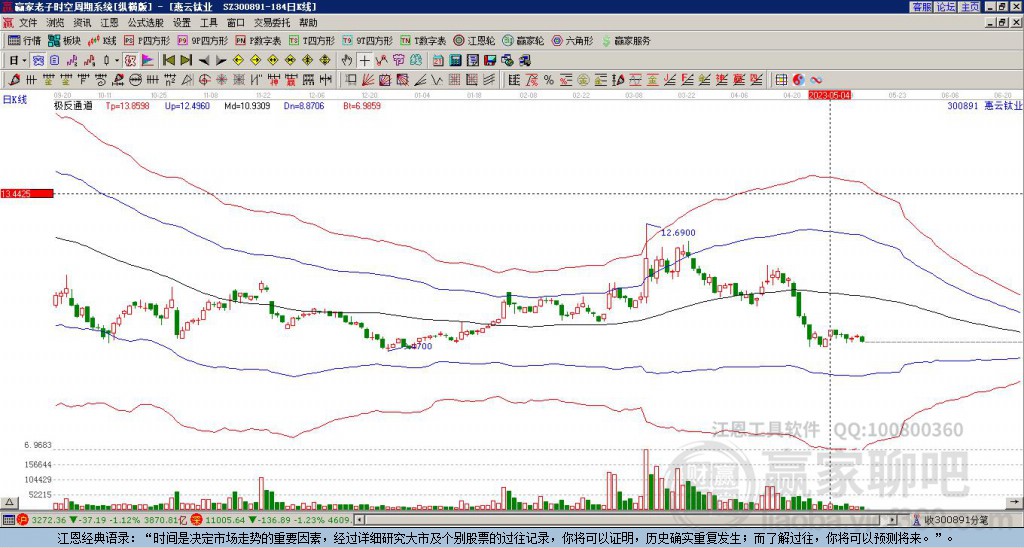Click the red floppy-disk save icon
This screenshot has height=548, width=1024.
point(490,61)
